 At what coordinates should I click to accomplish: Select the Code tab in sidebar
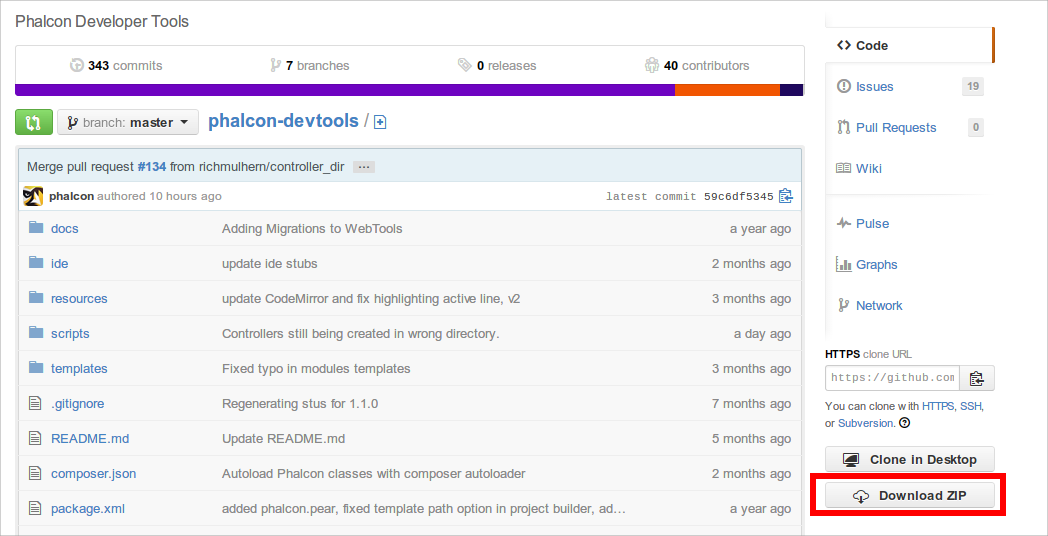(910, 45)
